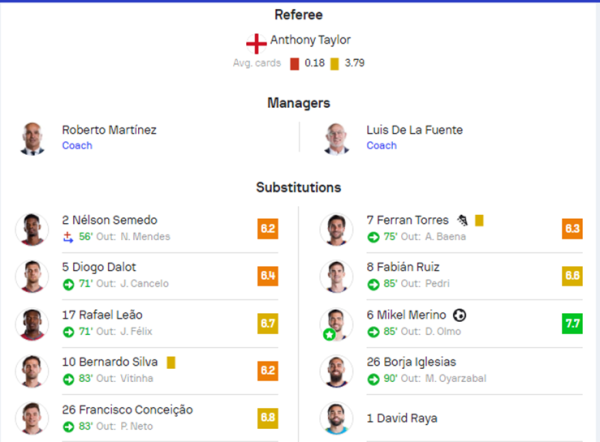Click the green substitution arrow for Diogo Dalot

coord(68,284)
